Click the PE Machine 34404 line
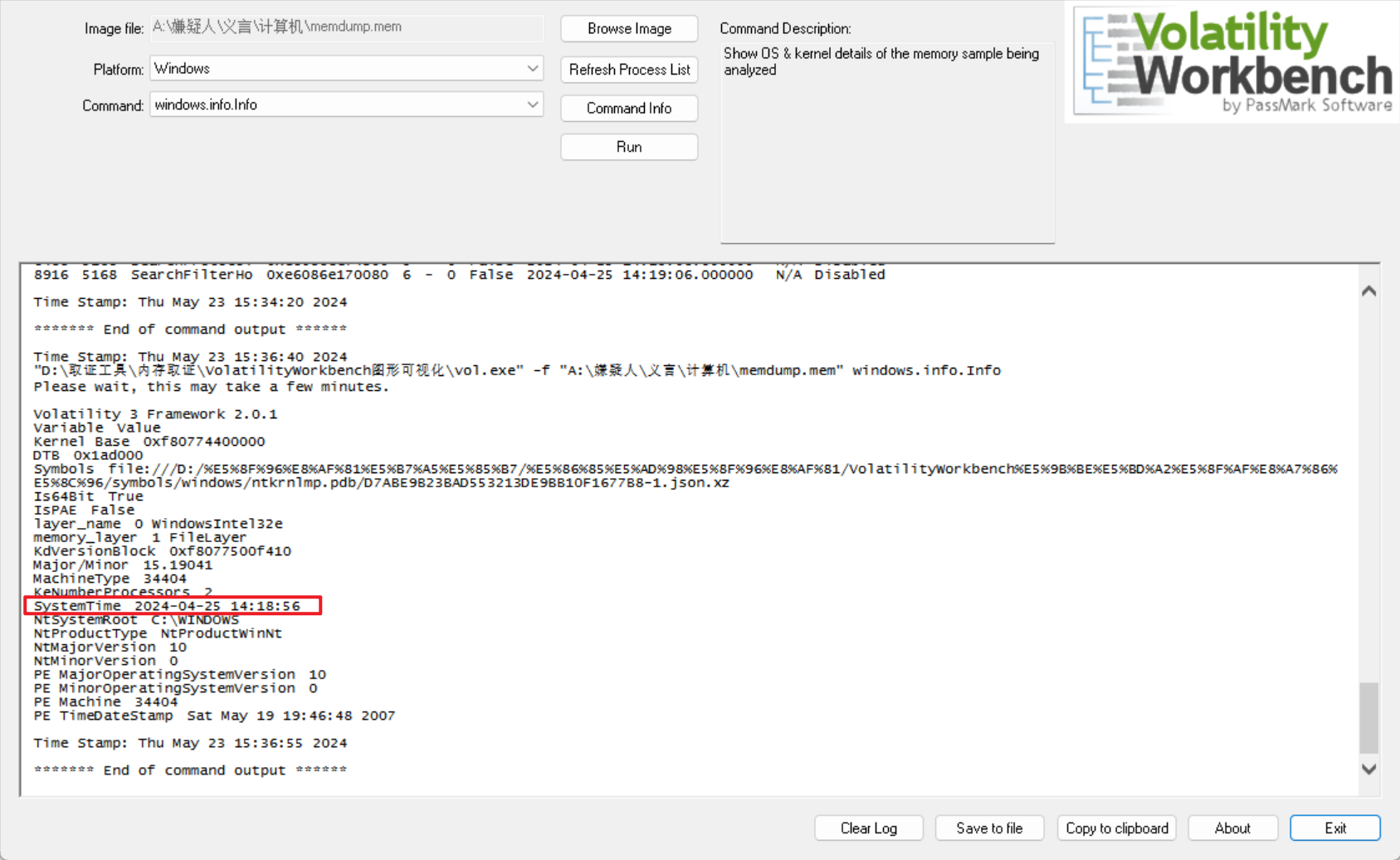1400x860 pixels. (x=105, y=702)
